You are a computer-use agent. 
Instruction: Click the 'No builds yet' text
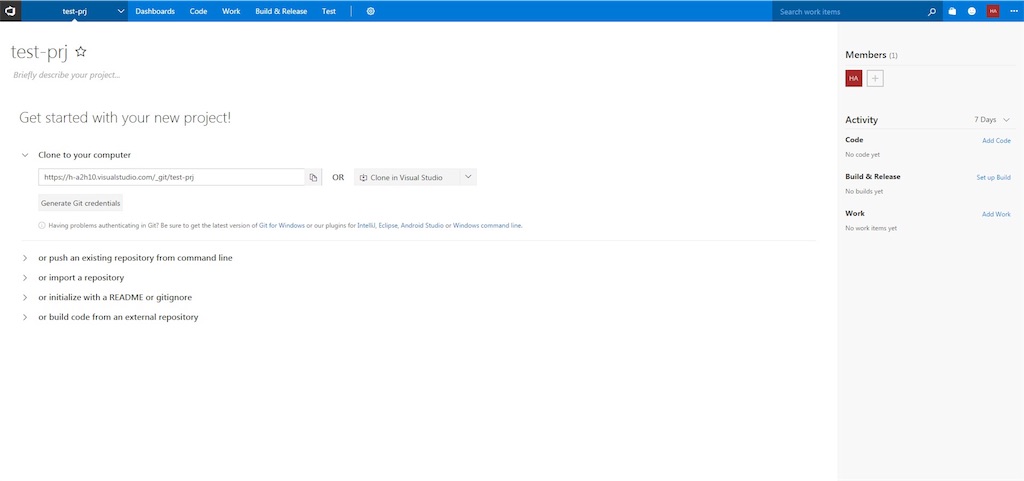(x=864, y=192)
